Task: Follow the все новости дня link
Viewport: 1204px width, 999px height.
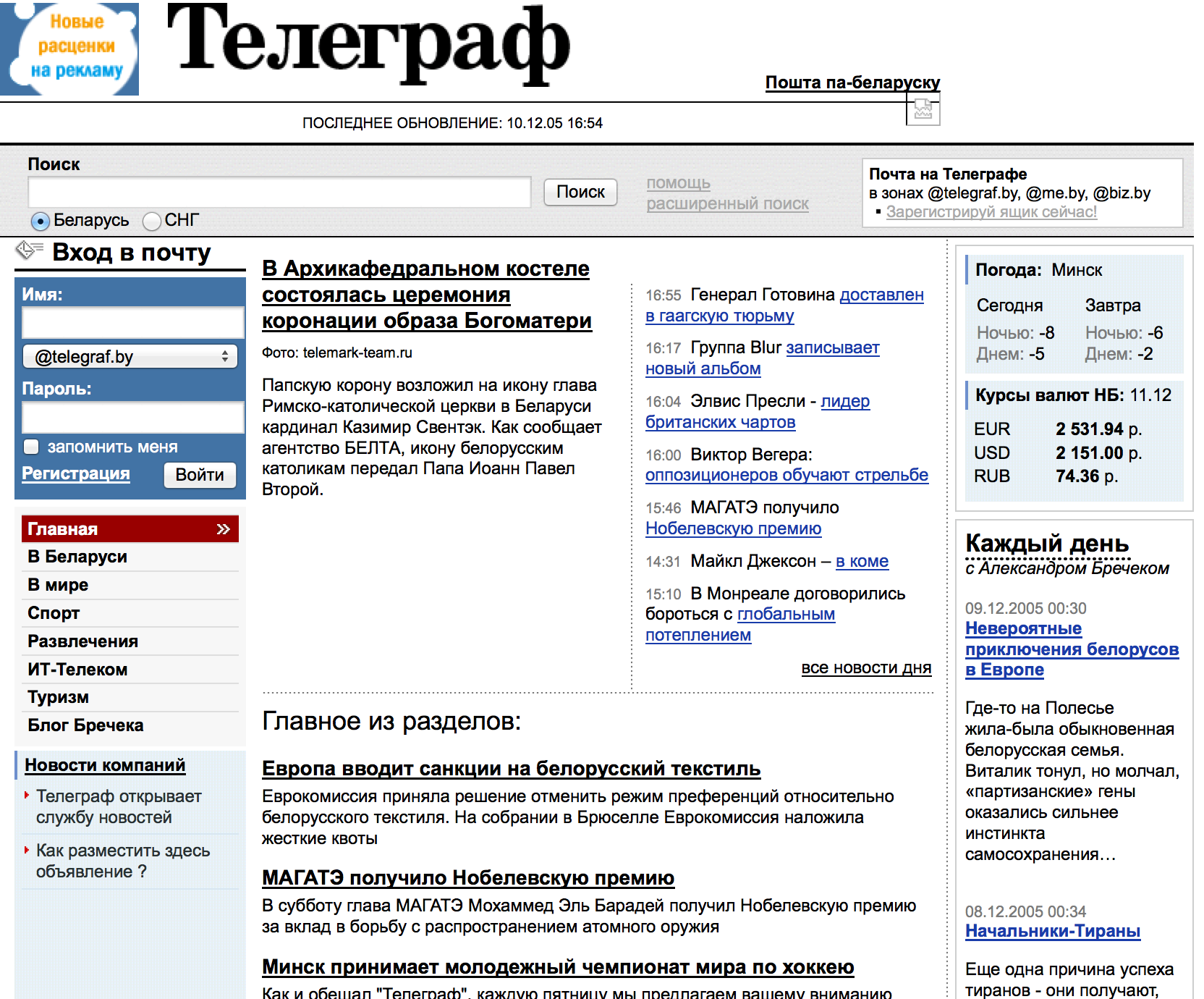Action: 865,668
